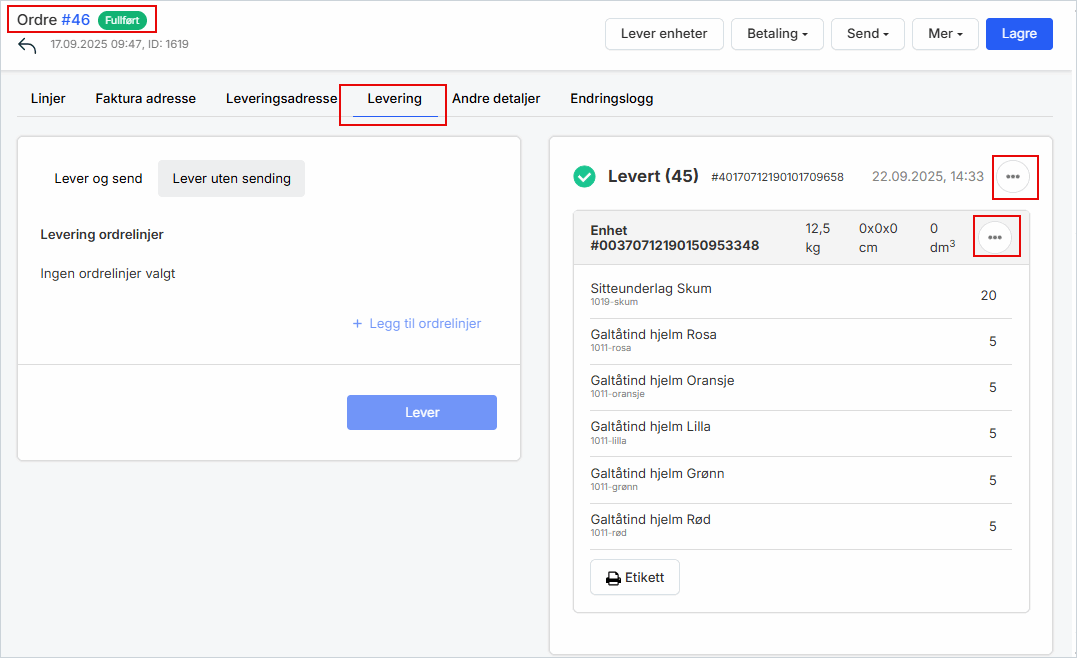Expand the Mer dropdown menu
The height and width of the screenshot is (658, 1077).
(944, 33)
